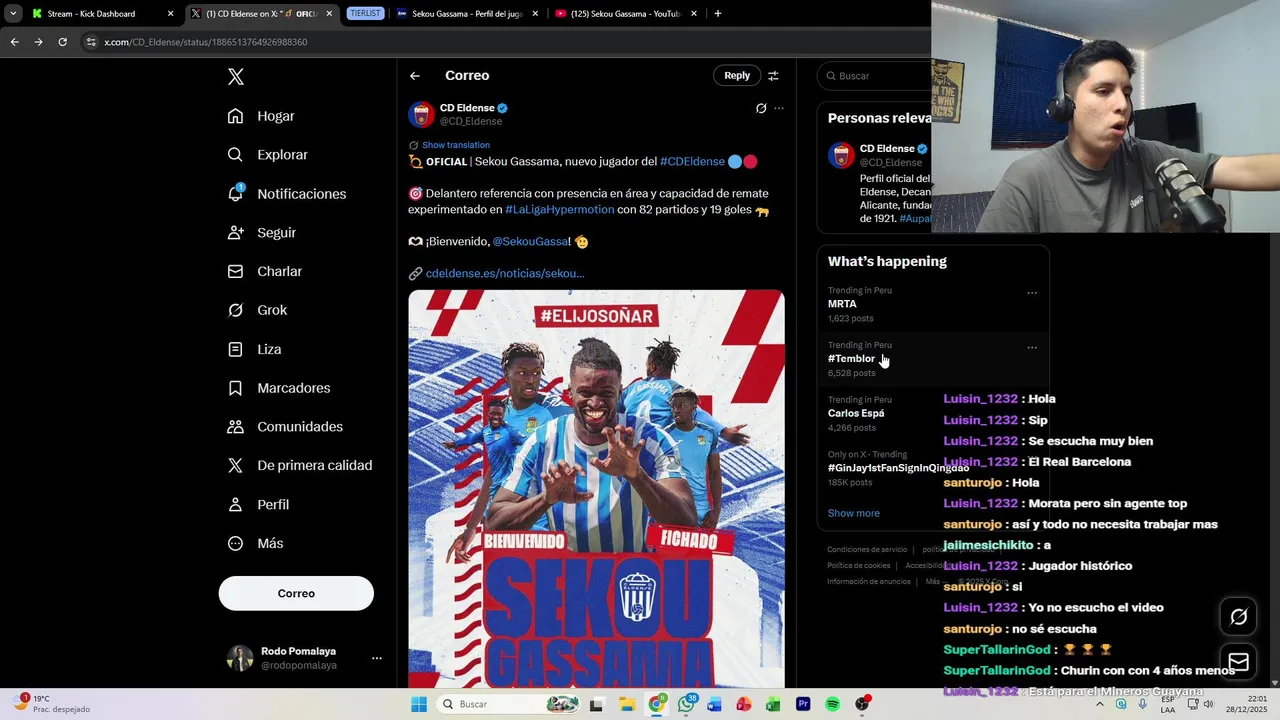Screen dimensions: 1280x720
Task: Open a new browser tab
Action: 718,14
